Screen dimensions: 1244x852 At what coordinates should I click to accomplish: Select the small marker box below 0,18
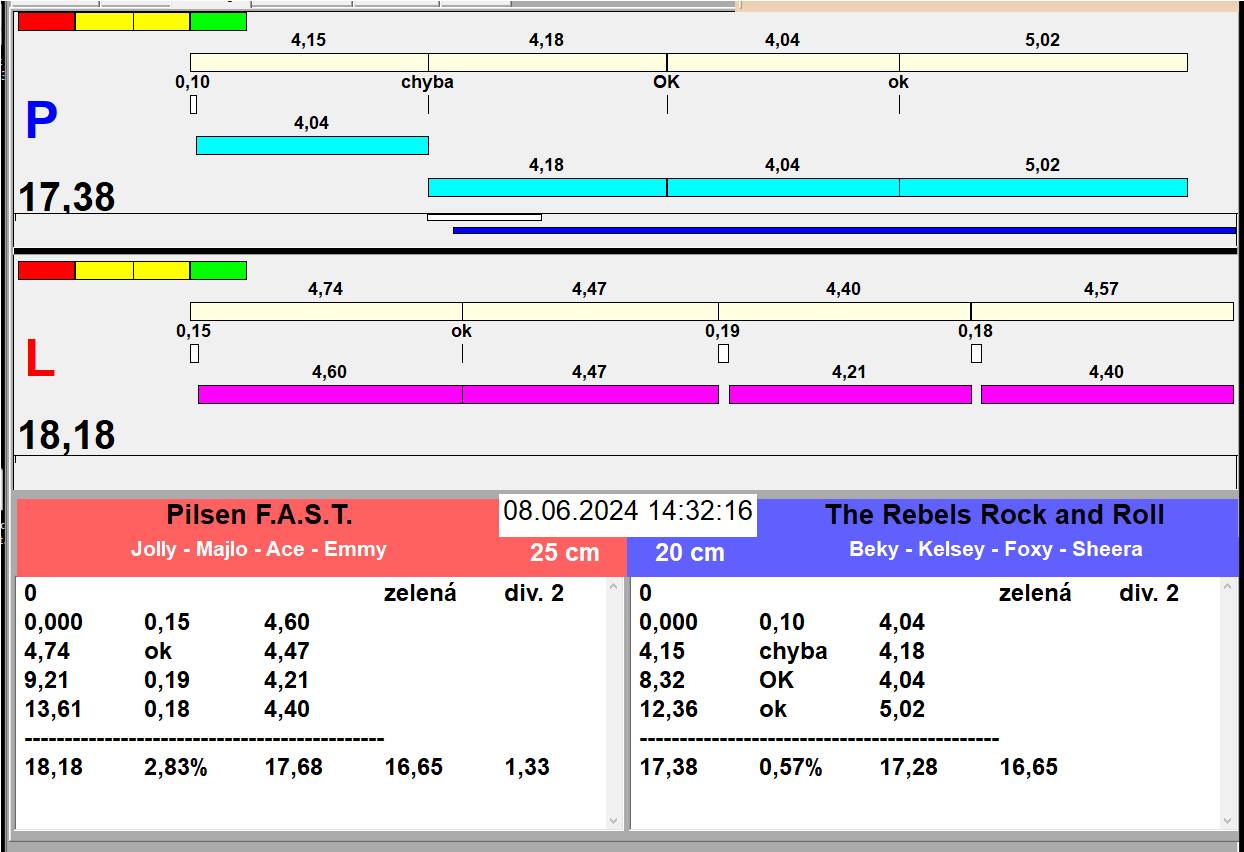click(x=976, y=353)
